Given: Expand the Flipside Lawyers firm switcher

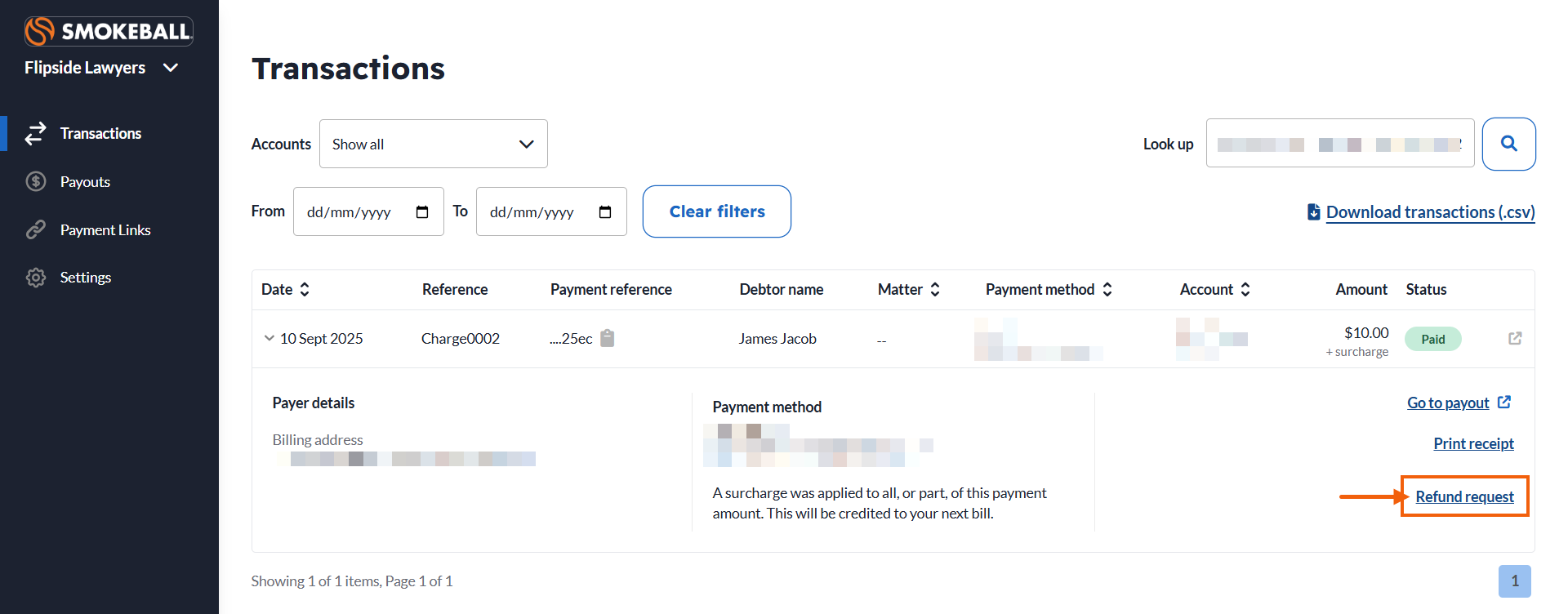Looking at the screenshot, I should 171,68.
